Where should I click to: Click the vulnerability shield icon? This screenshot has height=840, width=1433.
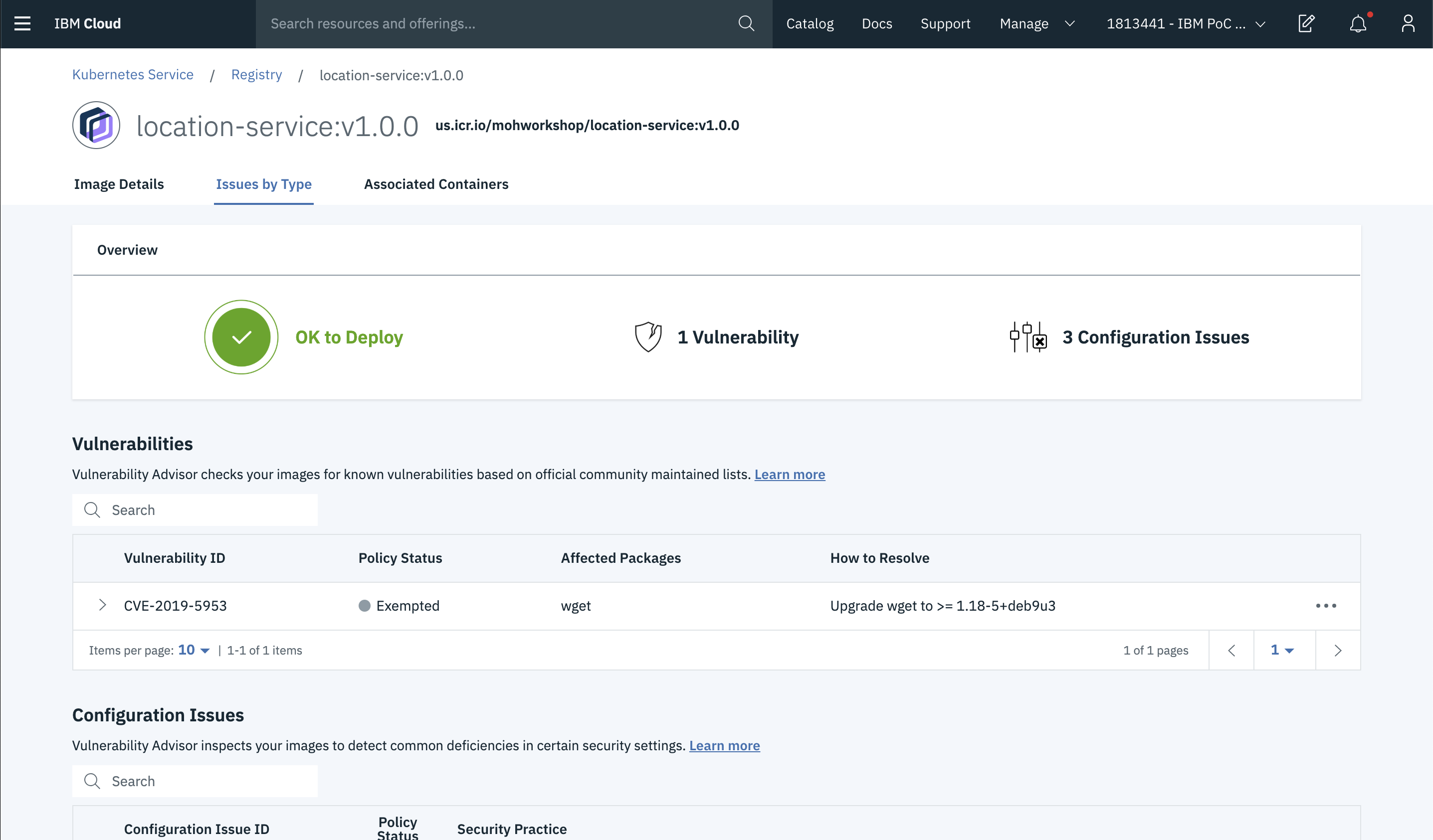tap(648, 337)
